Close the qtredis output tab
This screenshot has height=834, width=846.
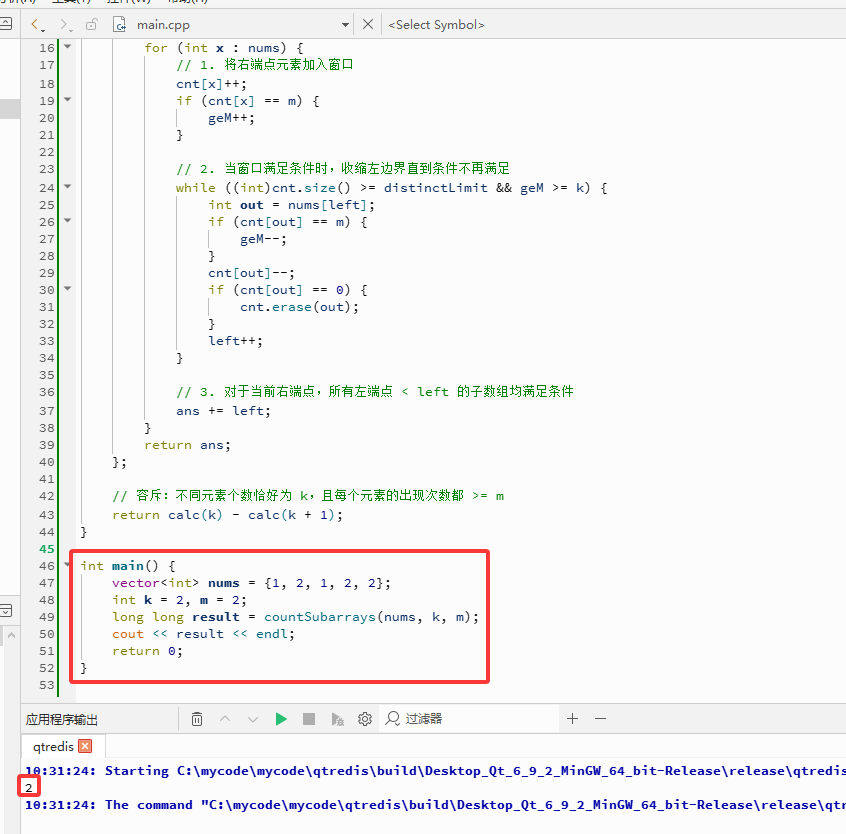(85, 747)
